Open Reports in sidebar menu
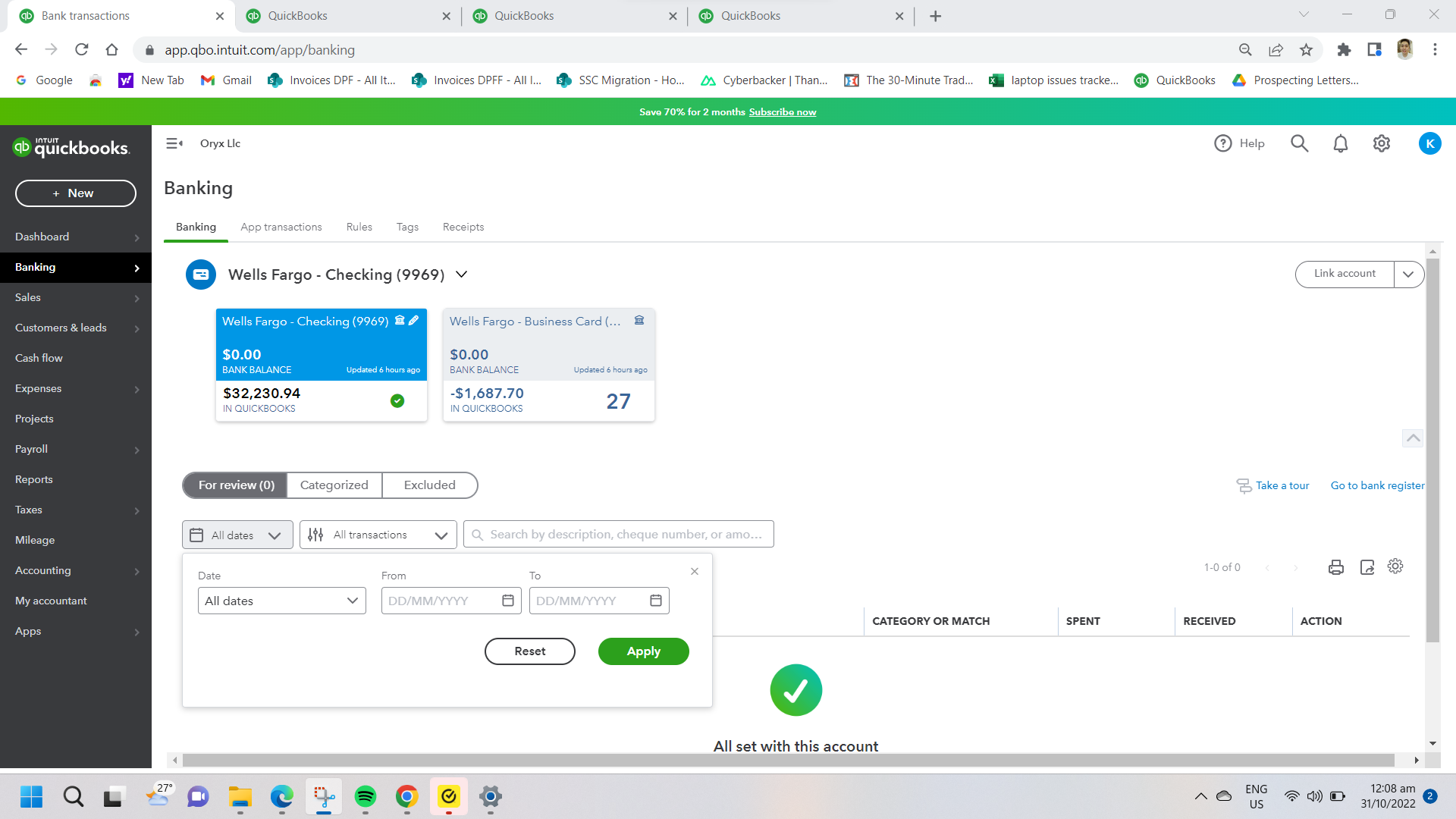This screenshot has height=819, width=1456. (x=34, y=479)
